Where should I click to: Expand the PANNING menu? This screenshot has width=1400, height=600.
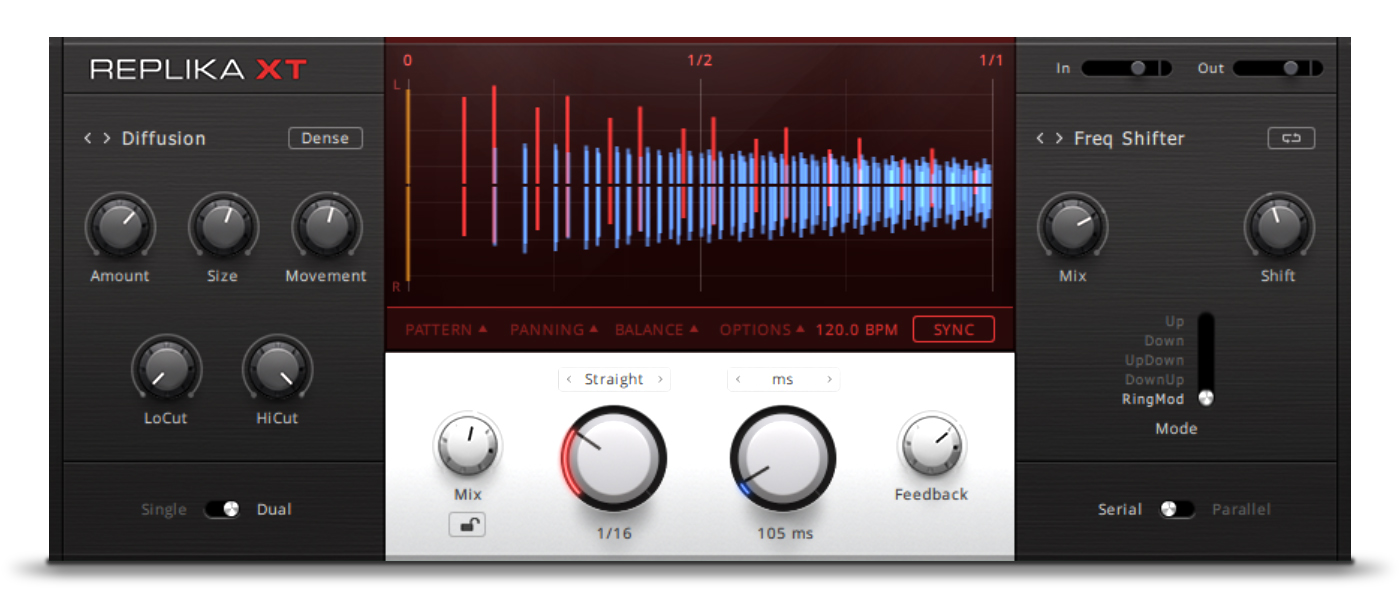(554, 329)
